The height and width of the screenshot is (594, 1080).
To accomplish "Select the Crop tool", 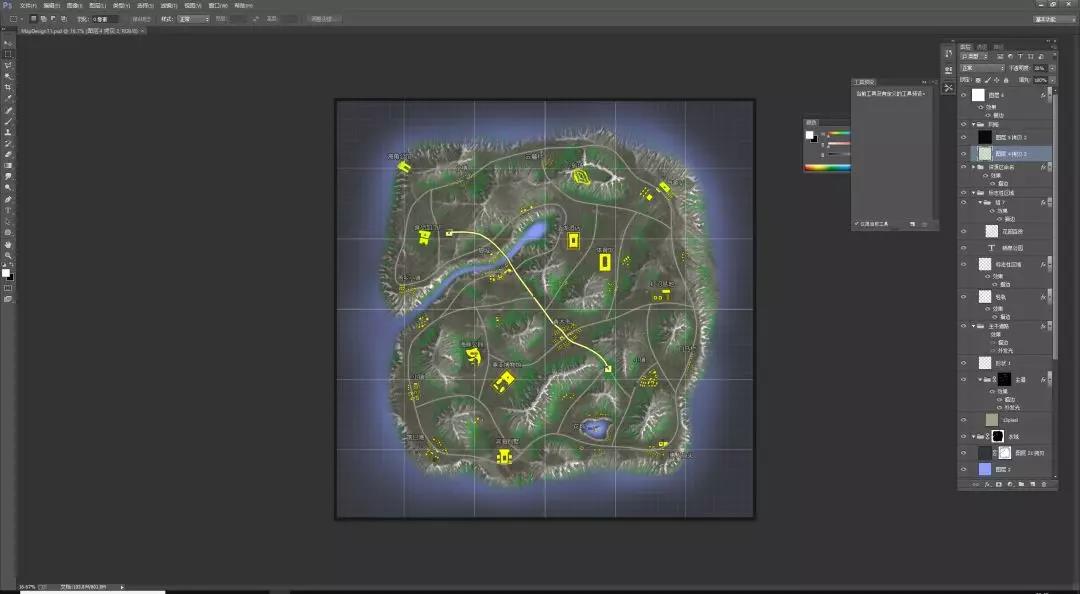I will click(x=8, y=88).
